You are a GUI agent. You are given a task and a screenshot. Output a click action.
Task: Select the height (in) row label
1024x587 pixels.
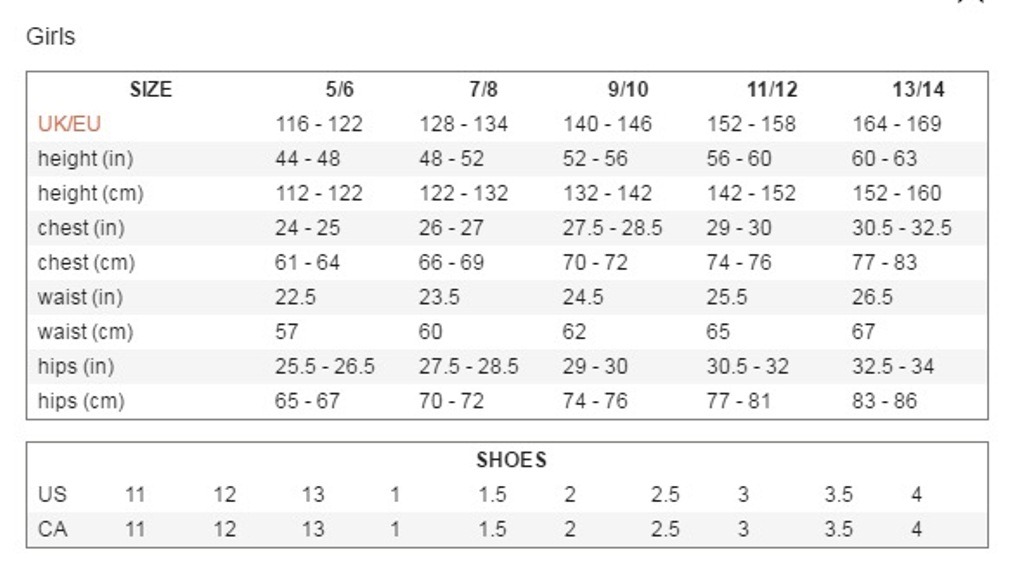(86, 159)
